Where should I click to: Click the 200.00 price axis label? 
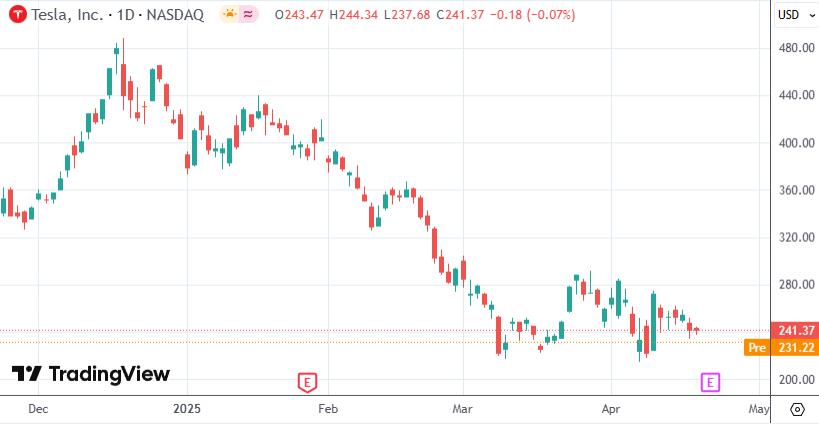(x=797, y=380)
